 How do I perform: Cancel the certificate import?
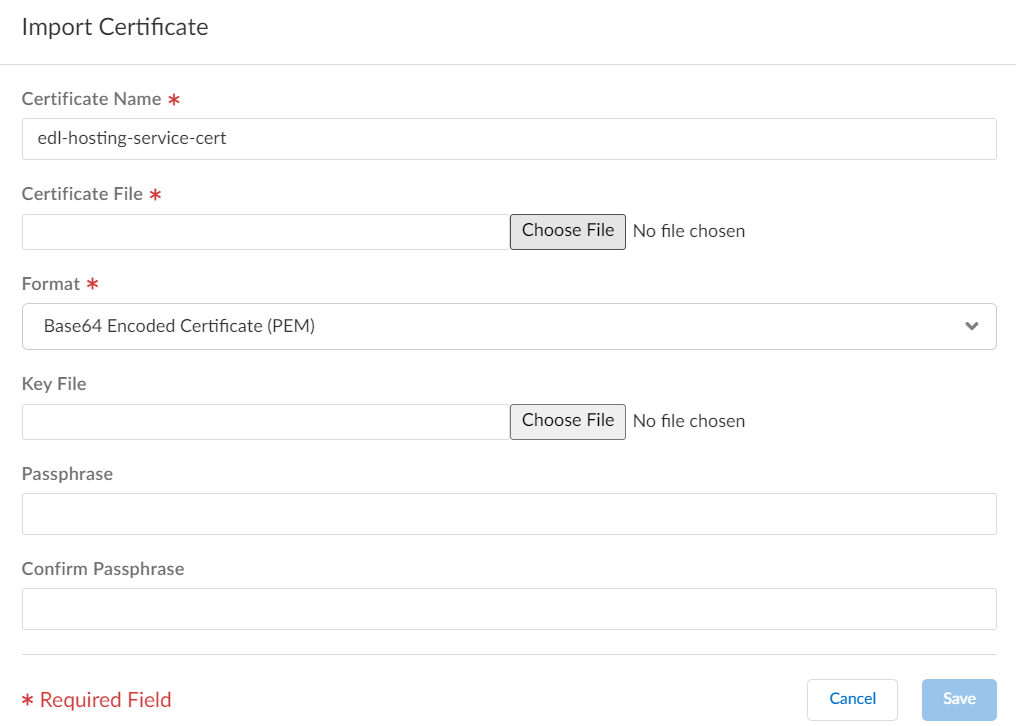coord(852,699)
